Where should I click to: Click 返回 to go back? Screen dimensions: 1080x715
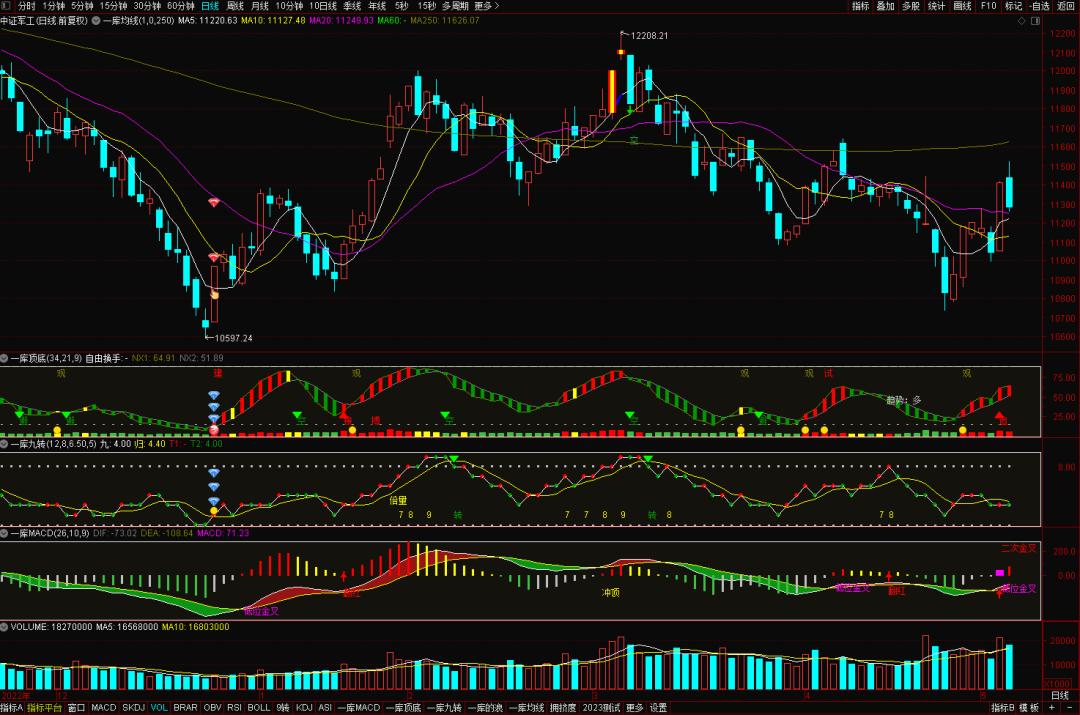1066,6
